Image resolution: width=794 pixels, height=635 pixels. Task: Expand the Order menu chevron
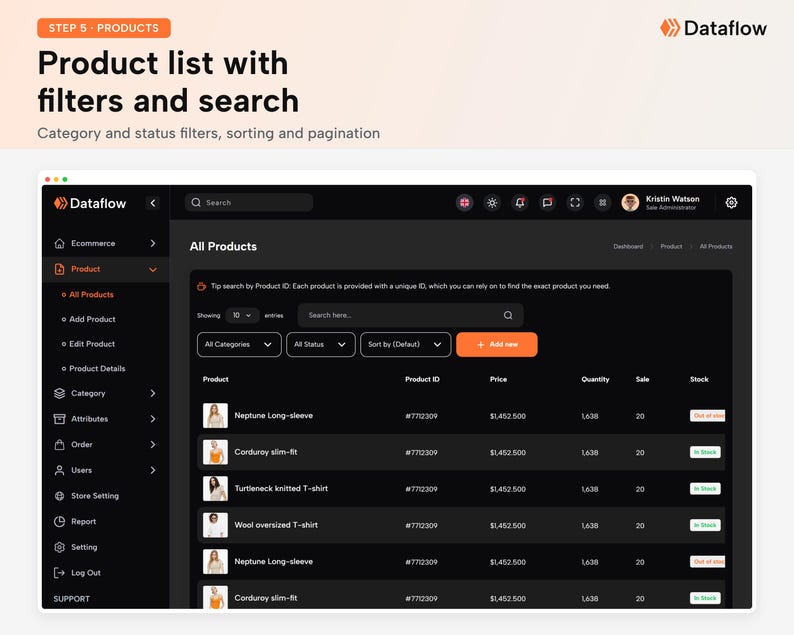[x=153, y=445]
